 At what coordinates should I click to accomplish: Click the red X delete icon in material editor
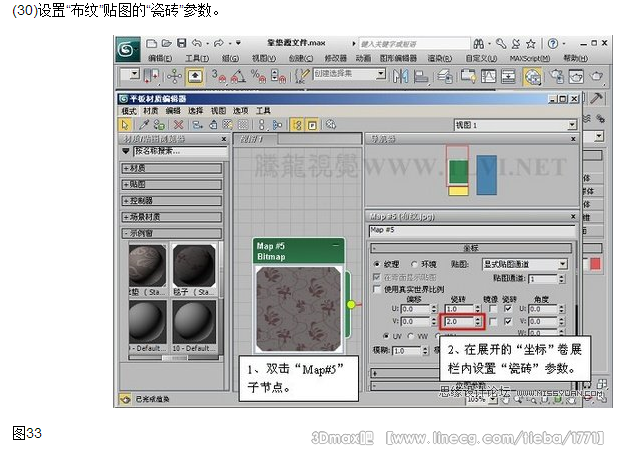pos(177,124)
